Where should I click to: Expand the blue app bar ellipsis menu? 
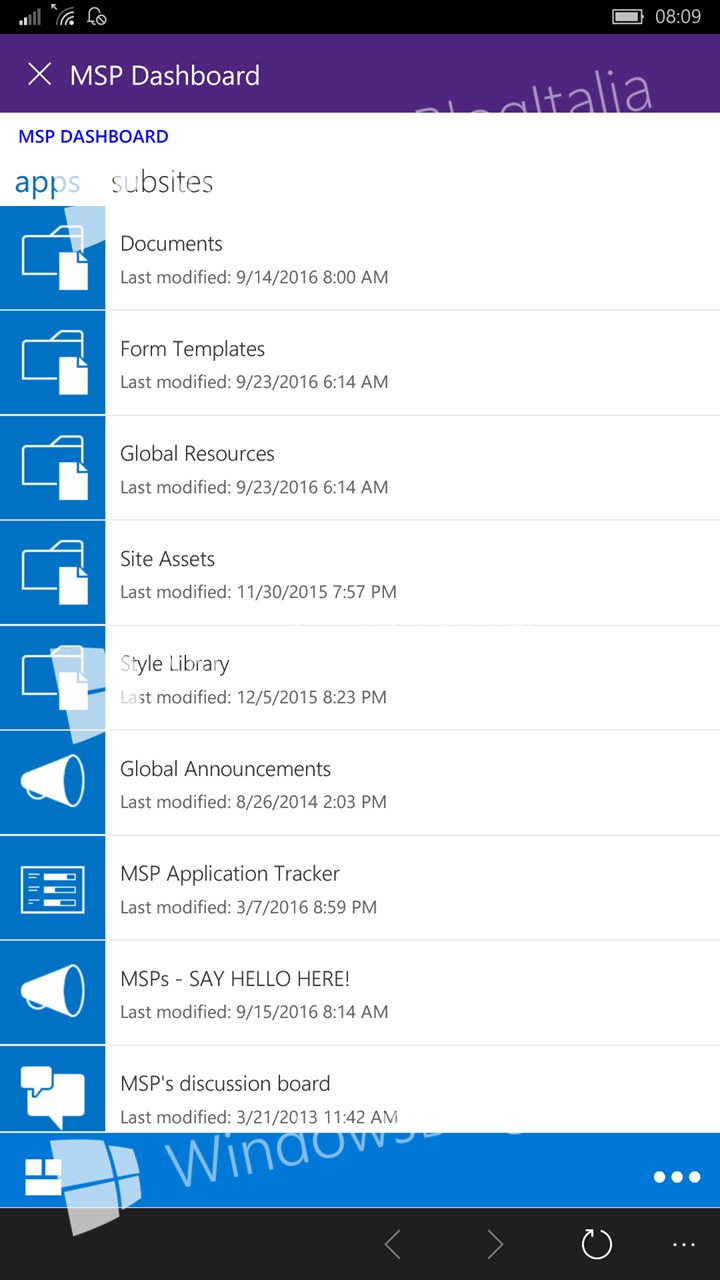point(677,1177)
